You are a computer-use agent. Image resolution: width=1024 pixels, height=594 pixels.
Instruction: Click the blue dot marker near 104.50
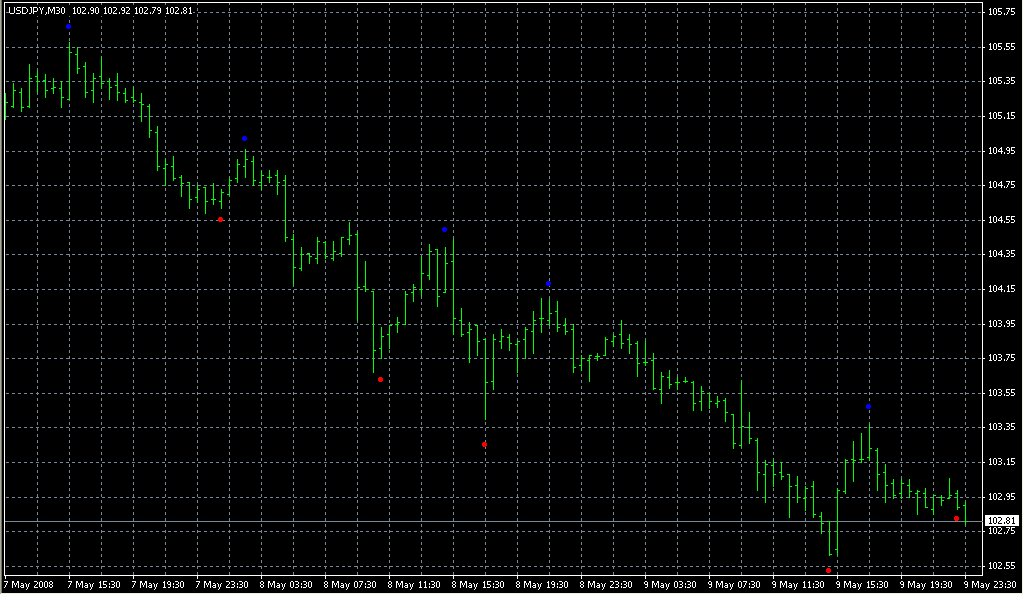(445, 230)
